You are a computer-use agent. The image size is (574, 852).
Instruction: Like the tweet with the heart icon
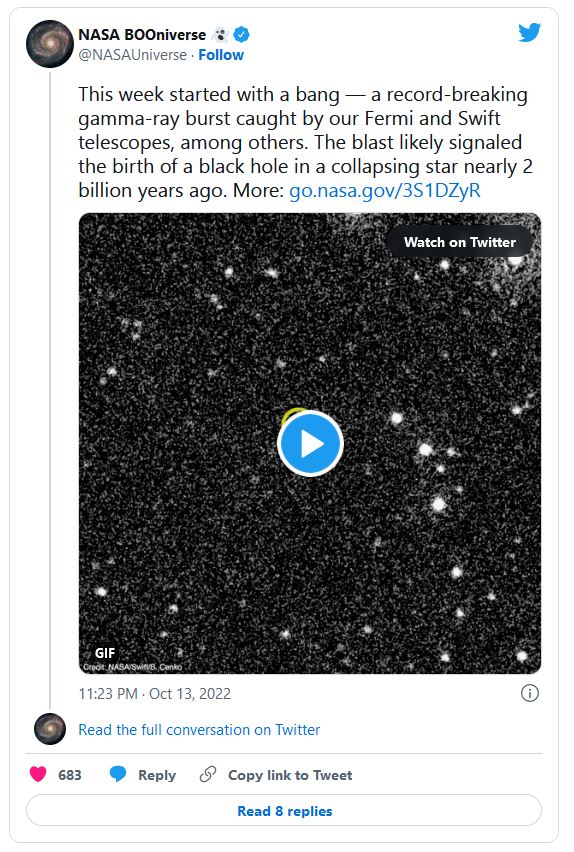[x=38, y=774]
